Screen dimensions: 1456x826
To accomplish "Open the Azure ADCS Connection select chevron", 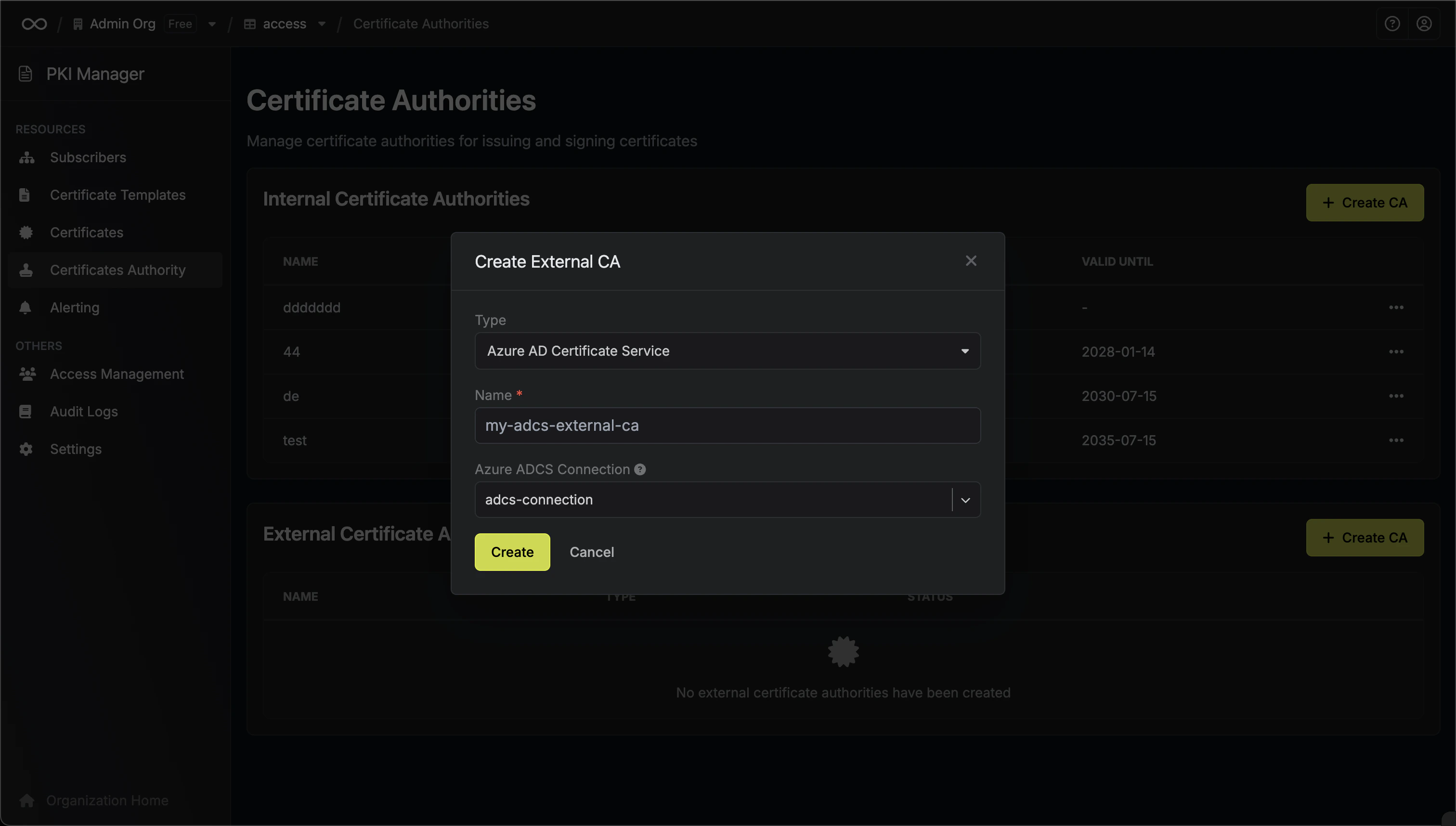I will (965, 500).
